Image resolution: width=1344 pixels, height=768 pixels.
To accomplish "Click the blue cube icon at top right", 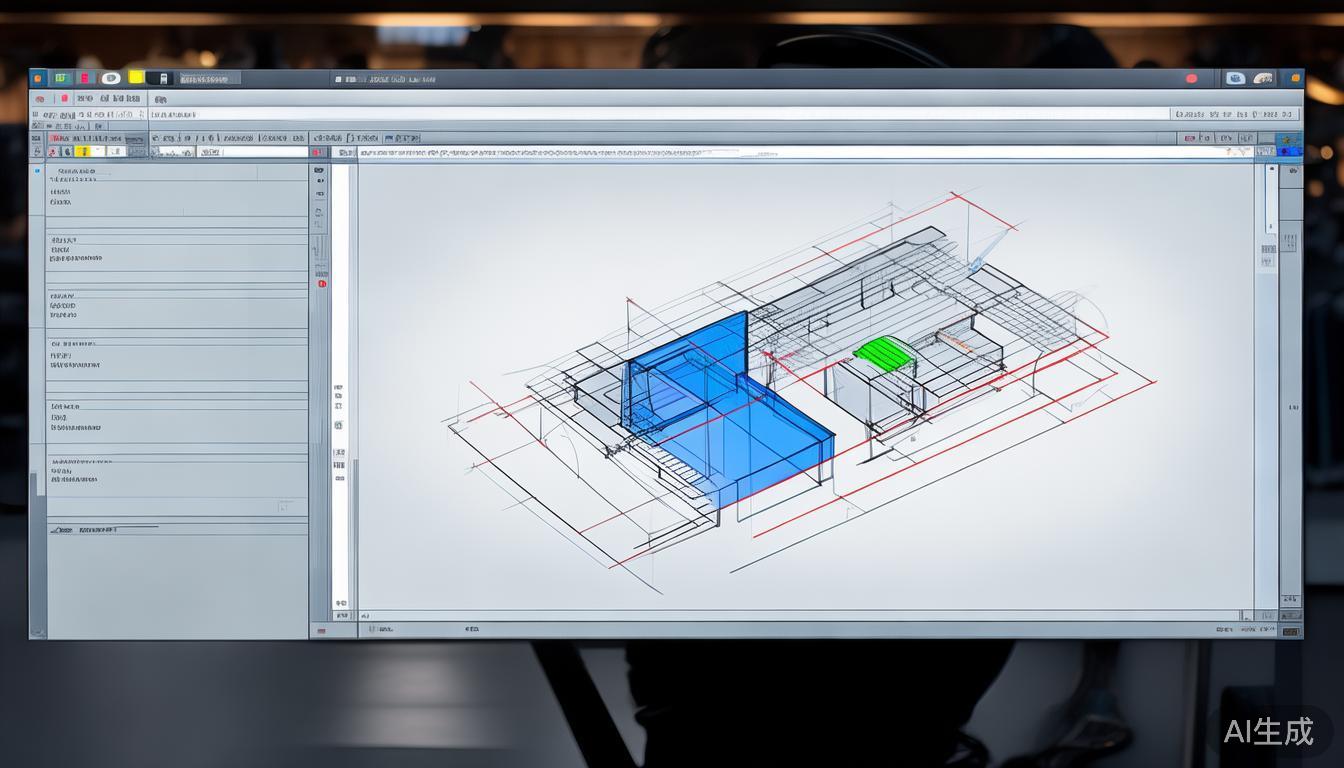I will point(1236,78).
